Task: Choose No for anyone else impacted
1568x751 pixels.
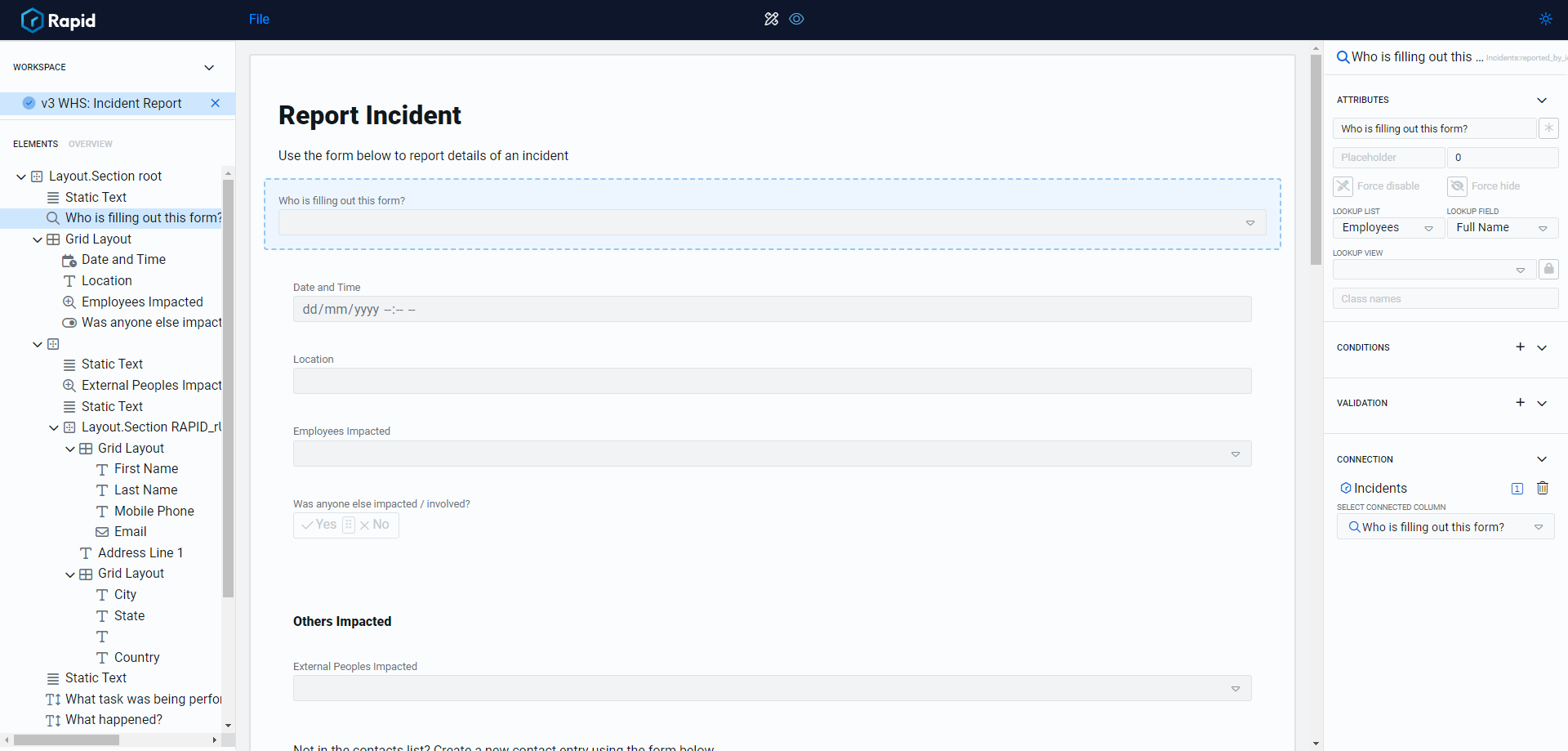Action: point(375,525)
